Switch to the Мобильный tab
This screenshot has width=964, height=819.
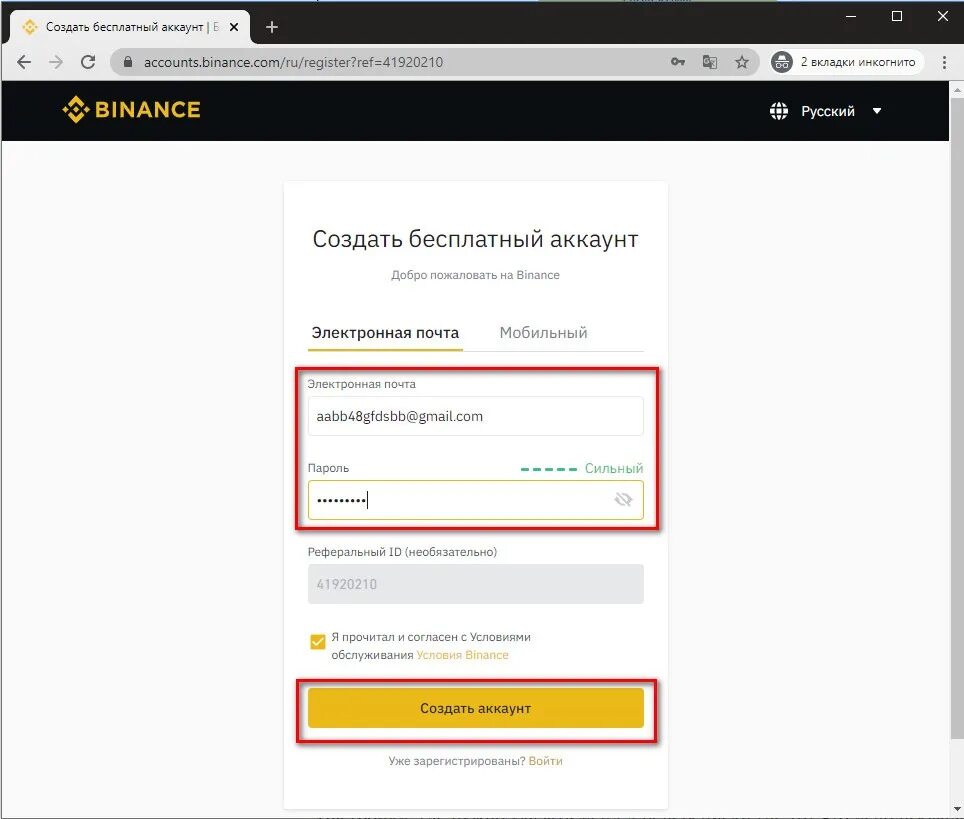tap(543, 333)
